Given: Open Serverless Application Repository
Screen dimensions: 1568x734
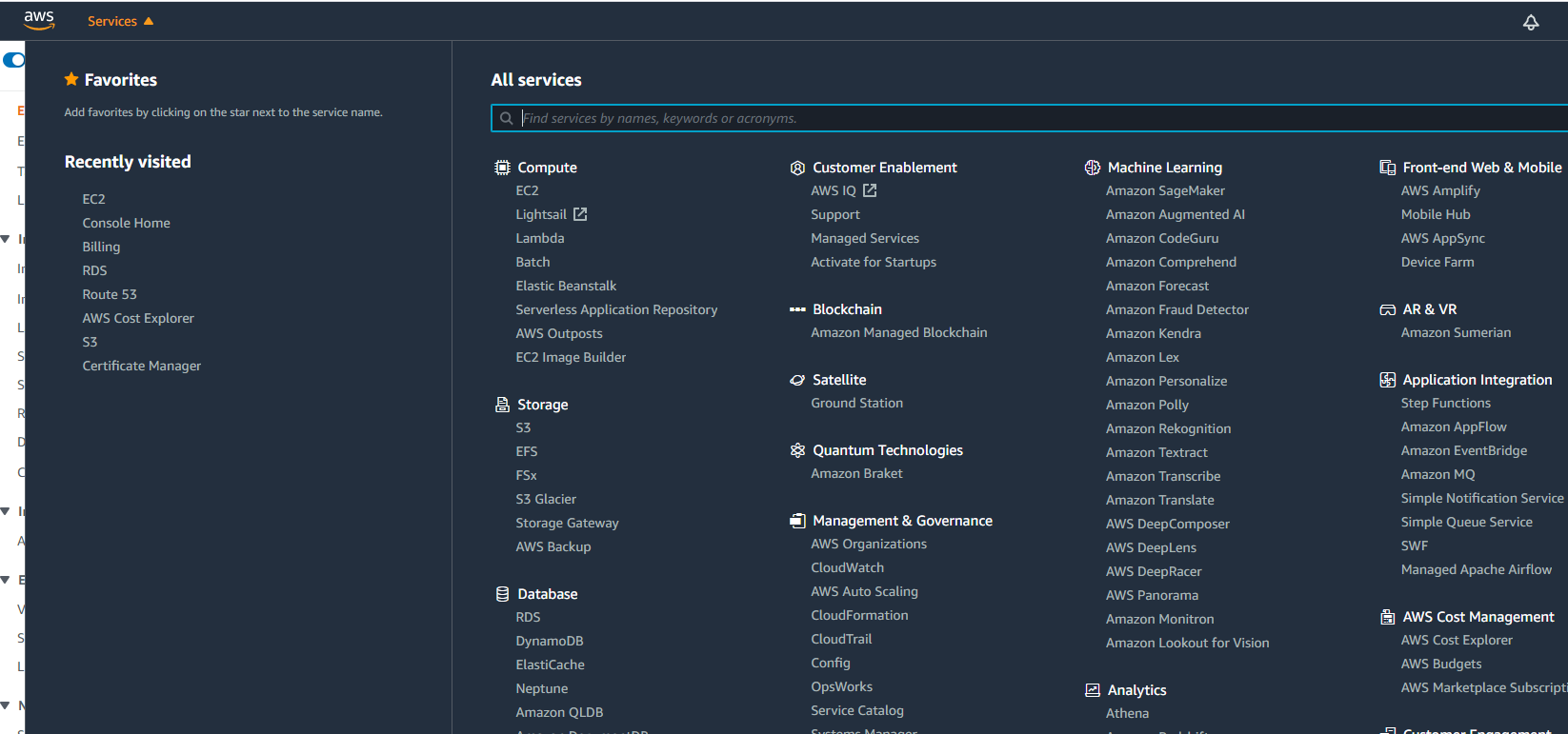Looking at the screenshot, I should coord(616,309).
